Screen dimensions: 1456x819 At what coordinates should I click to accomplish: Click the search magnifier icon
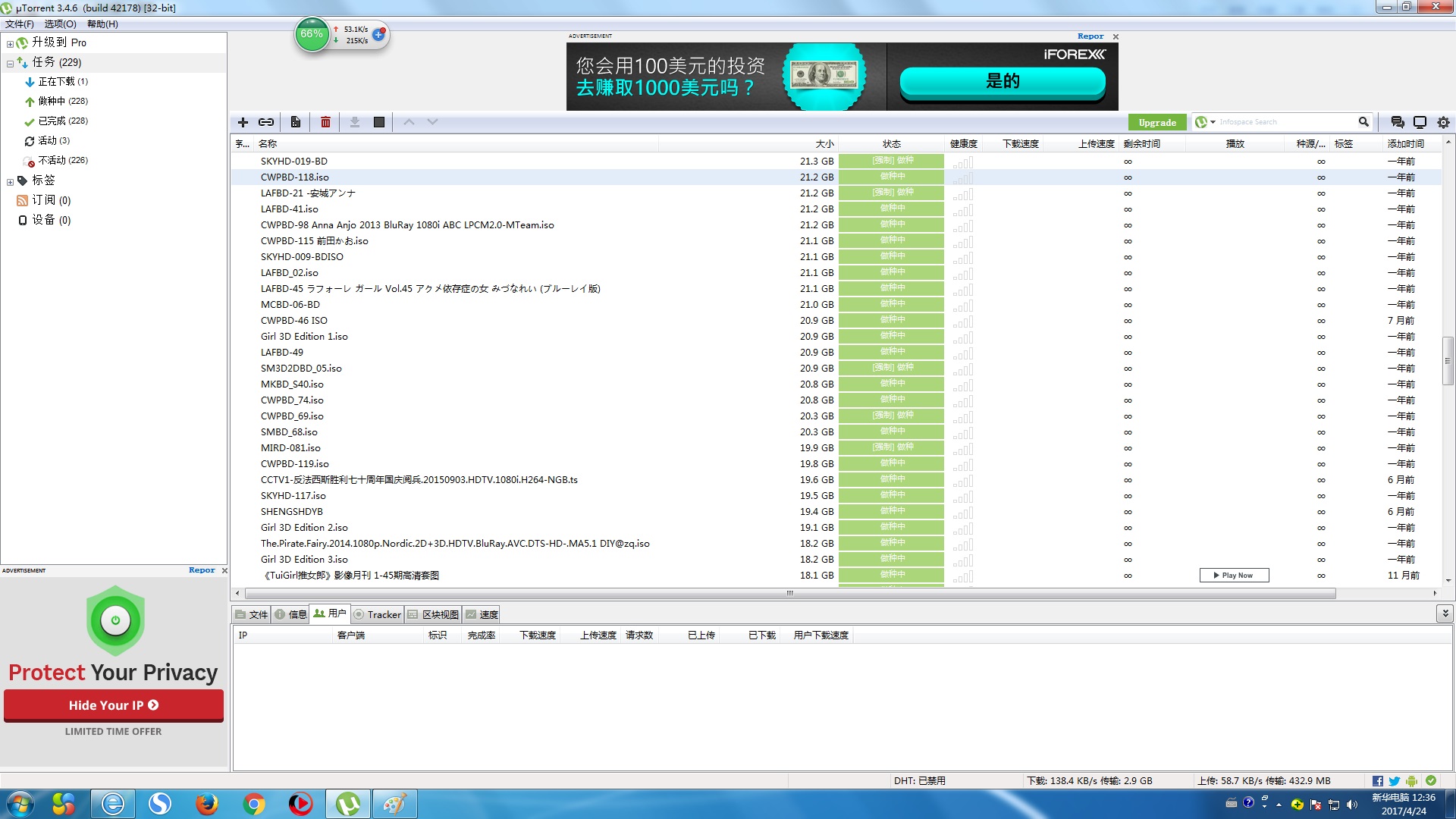pyautogui.click(x=1363, y=121)
